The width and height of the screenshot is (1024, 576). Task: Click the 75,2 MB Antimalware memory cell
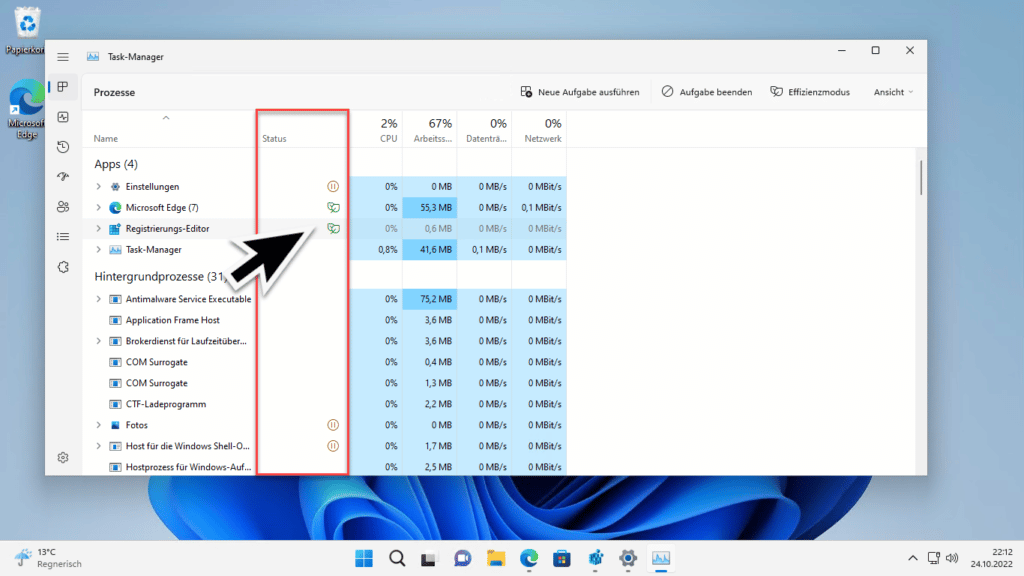click(x=430, y=299)
